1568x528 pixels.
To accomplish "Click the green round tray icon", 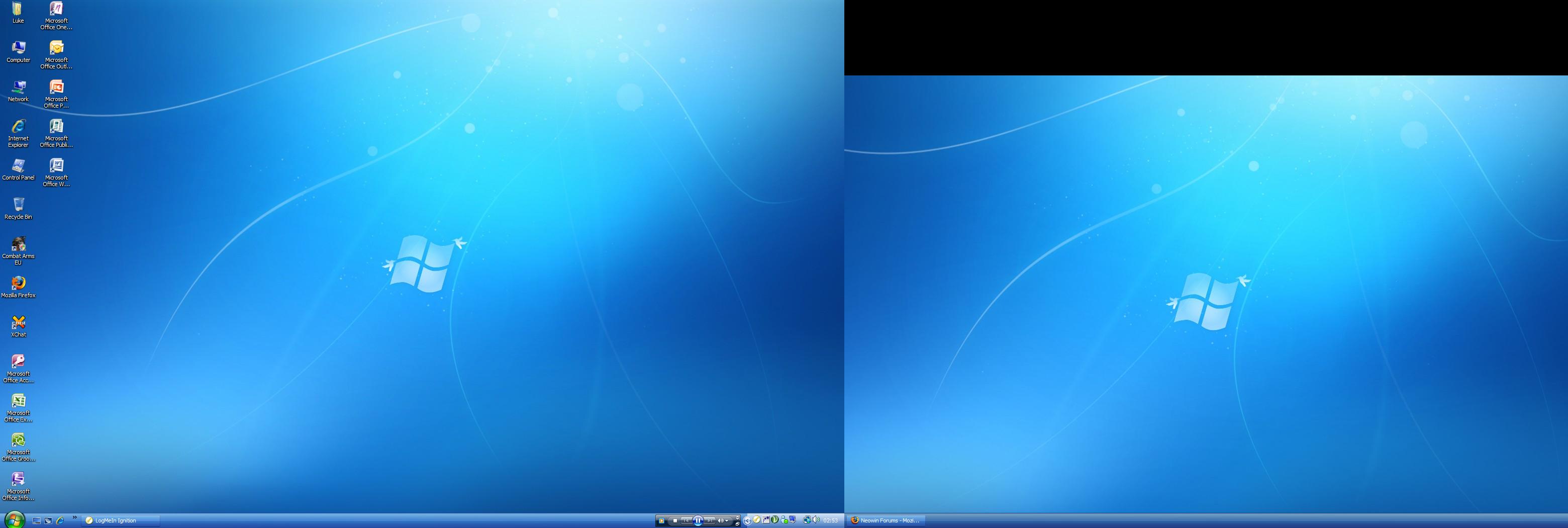I will coord(775,520).
